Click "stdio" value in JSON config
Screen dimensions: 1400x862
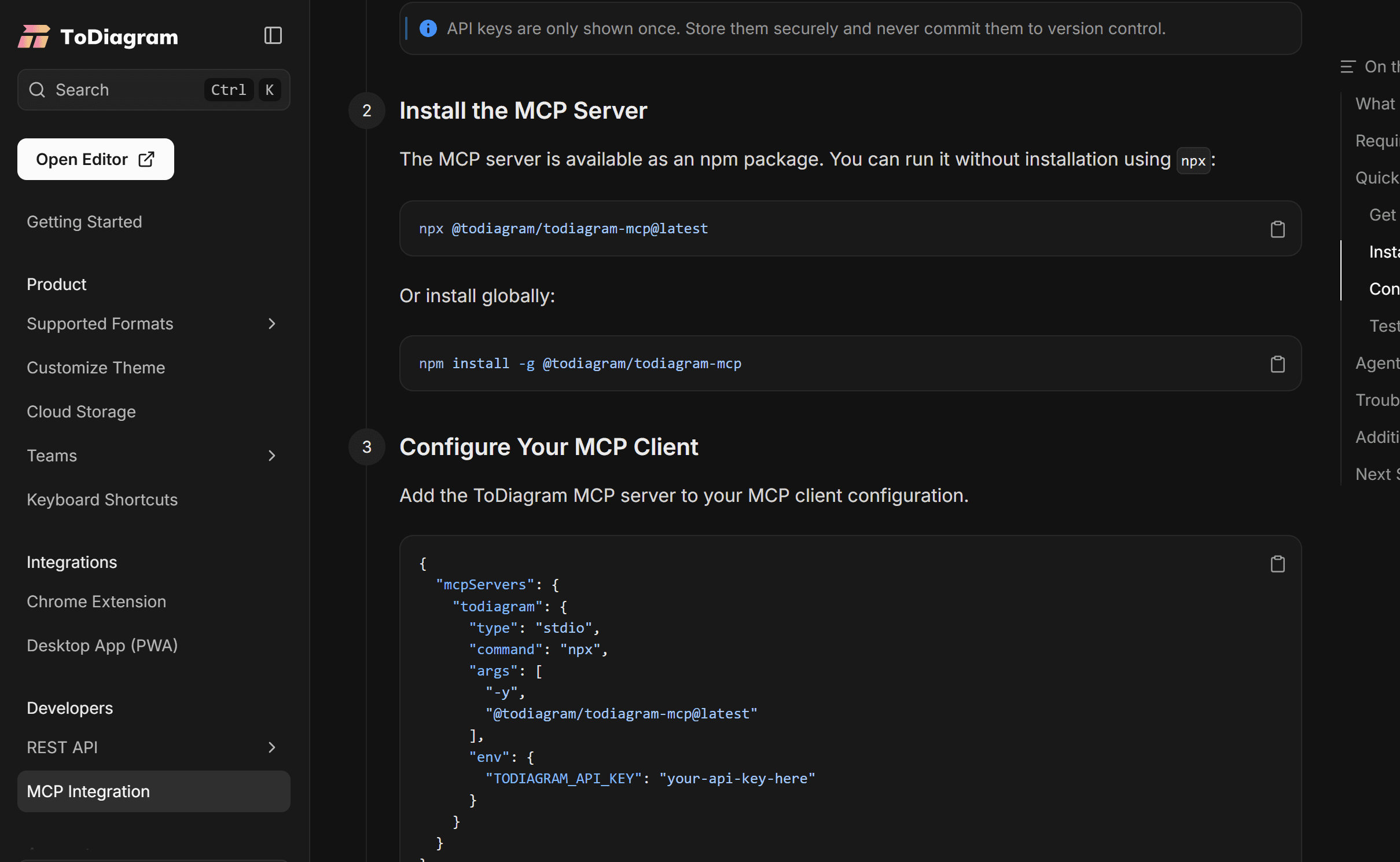564,628
